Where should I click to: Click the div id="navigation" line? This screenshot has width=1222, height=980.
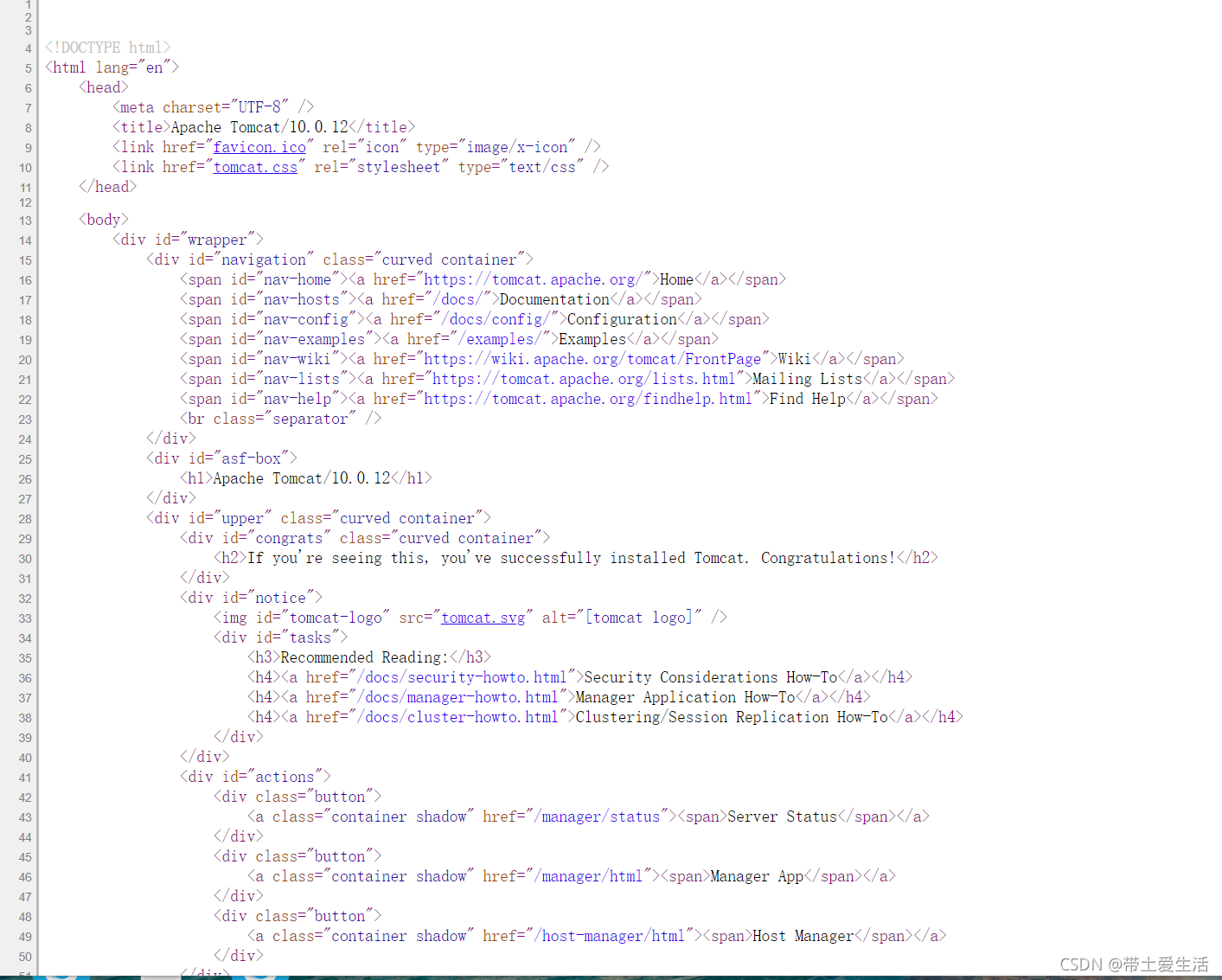(340, 259)
